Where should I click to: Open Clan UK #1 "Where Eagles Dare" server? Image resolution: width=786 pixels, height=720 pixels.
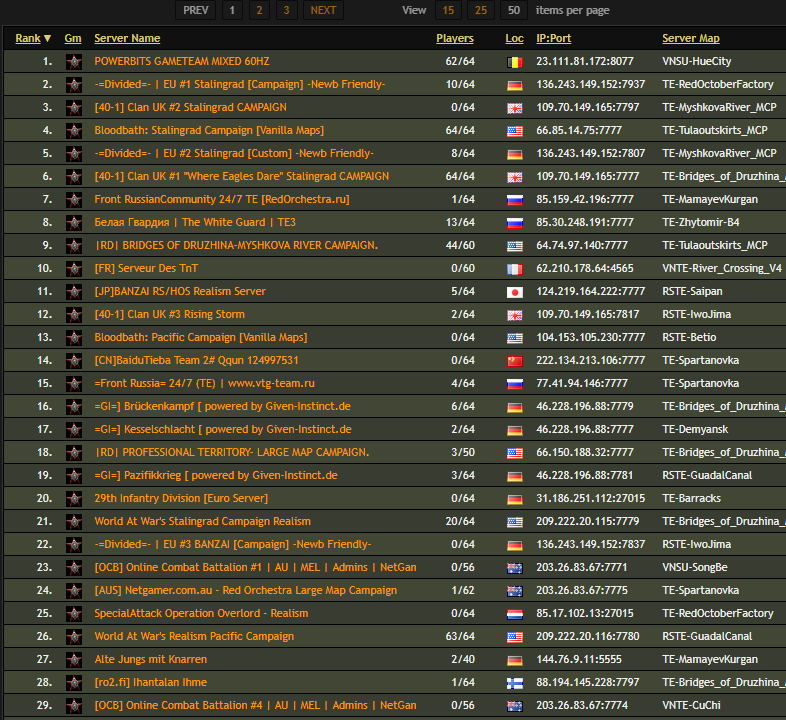pyautogui.click(x=242, y=176)
